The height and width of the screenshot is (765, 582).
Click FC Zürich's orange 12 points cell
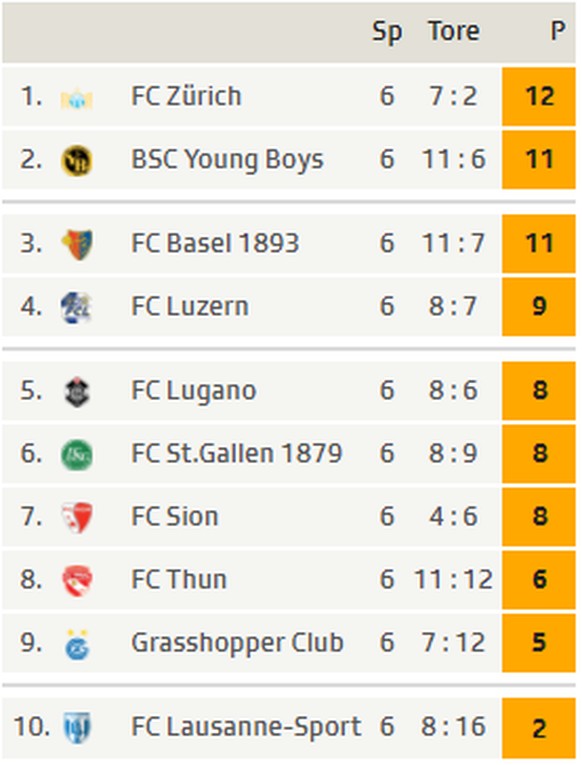tap(539, 97)
